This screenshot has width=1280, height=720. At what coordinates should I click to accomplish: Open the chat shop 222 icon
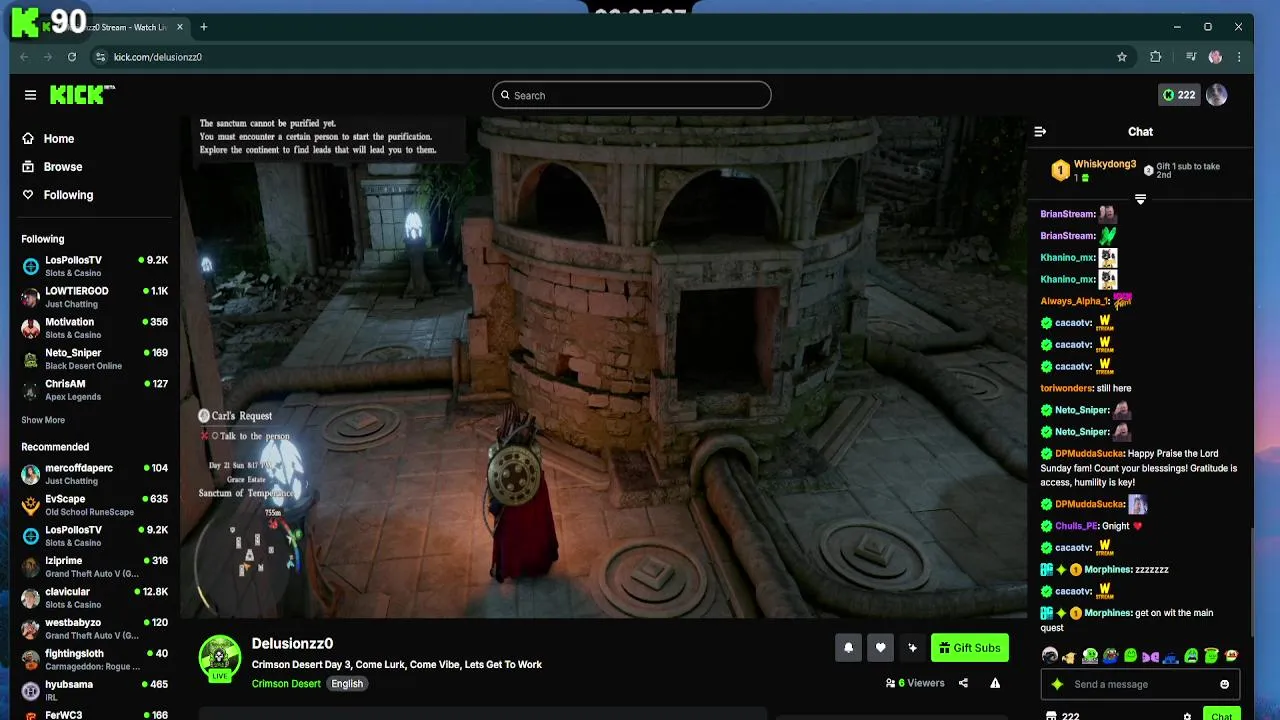(1062, 716)
